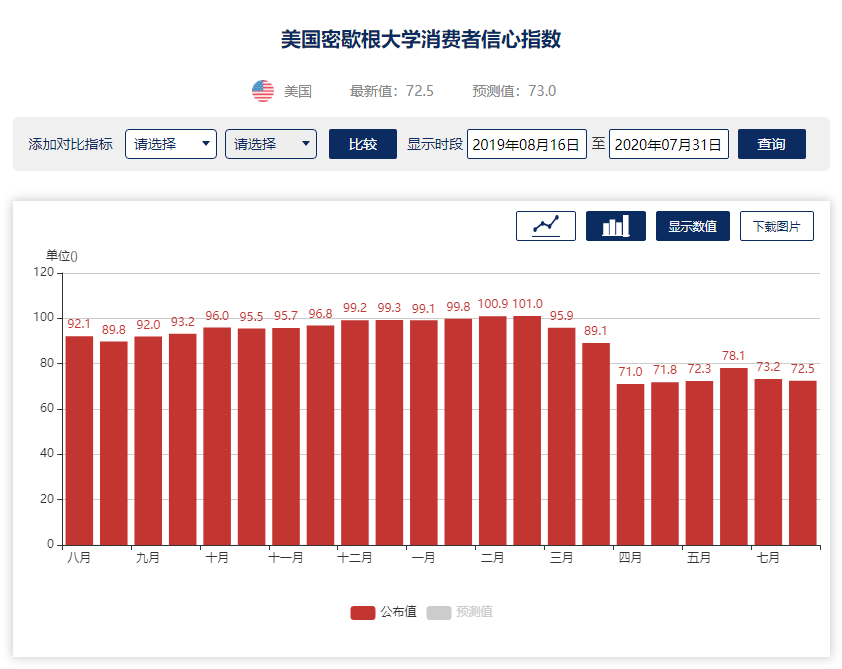Screen dimensions: 842x669
Task: Click the US flag icon
Action: pyautogui.click(x=263, y=91)
